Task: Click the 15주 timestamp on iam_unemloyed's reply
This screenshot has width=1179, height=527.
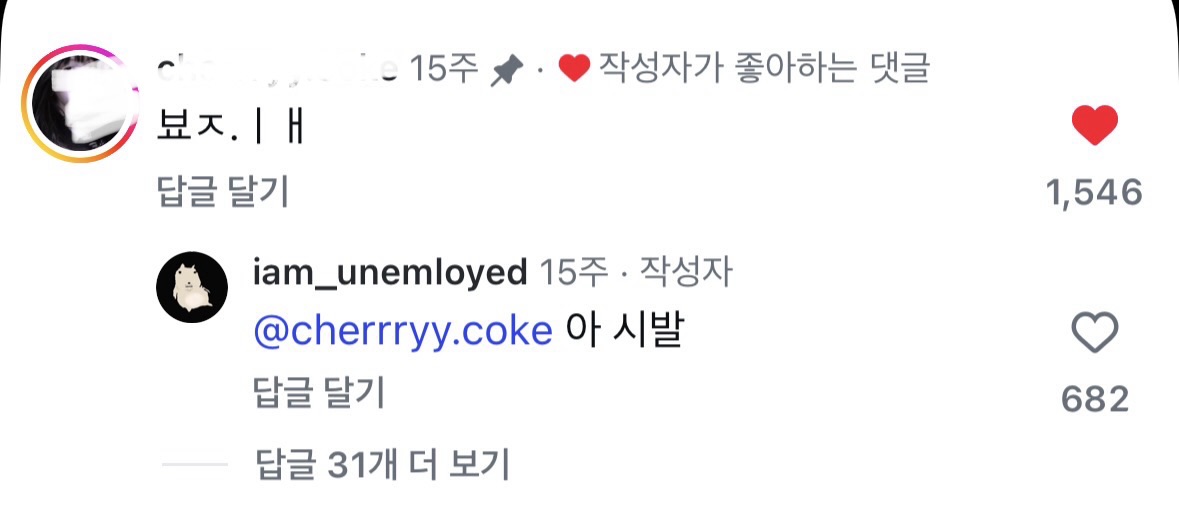Action: click(x=573, y=271)
